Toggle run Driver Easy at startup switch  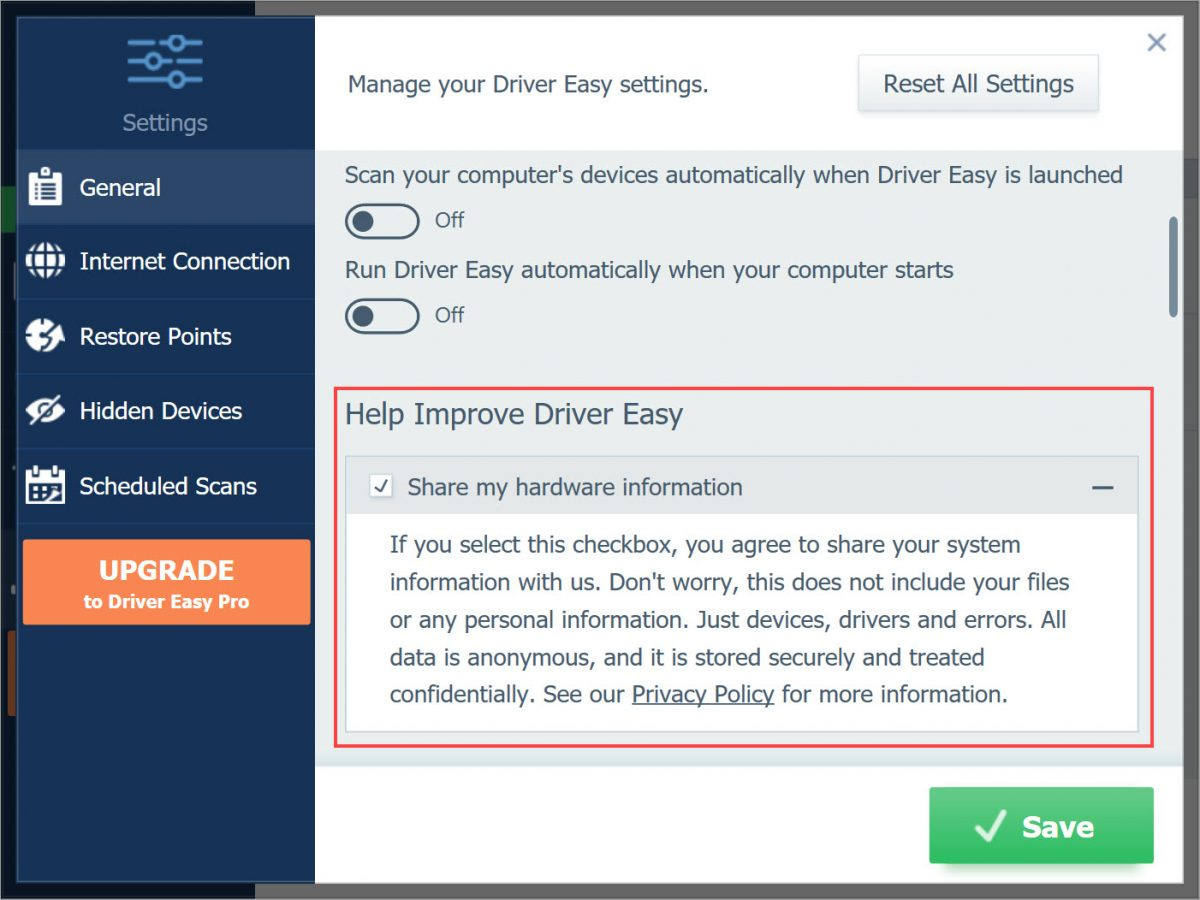382,316
